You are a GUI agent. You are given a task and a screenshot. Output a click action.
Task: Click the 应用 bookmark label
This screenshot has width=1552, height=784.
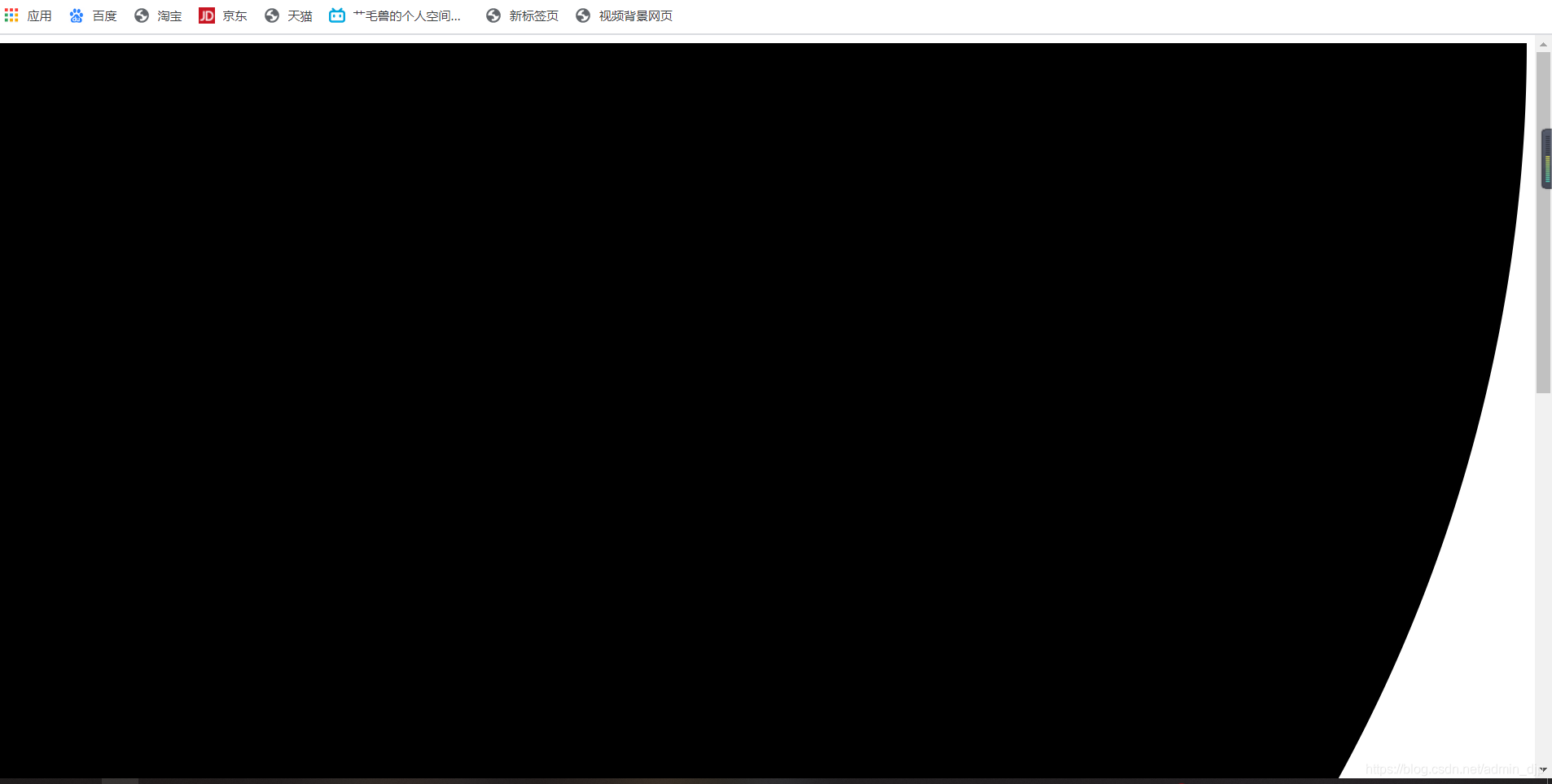point(40,16)
